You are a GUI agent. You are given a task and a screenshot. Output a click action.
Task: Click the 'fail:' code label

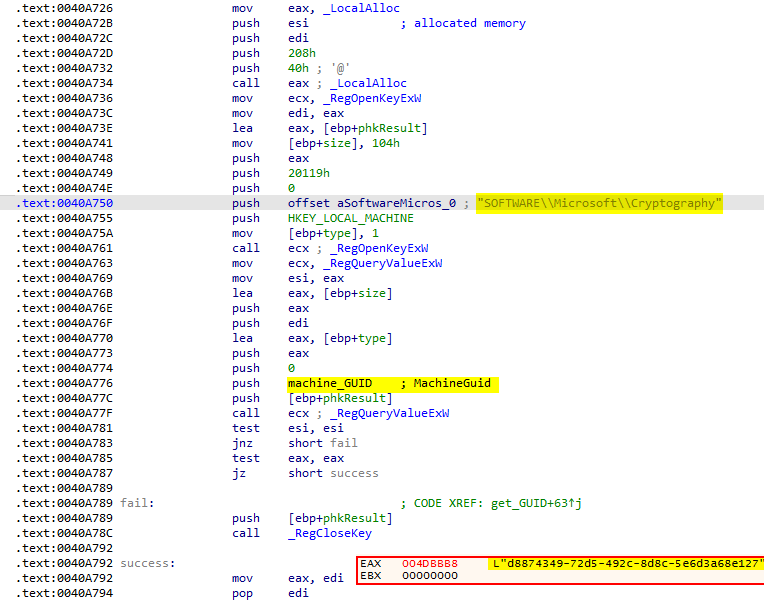pos(139,503)
